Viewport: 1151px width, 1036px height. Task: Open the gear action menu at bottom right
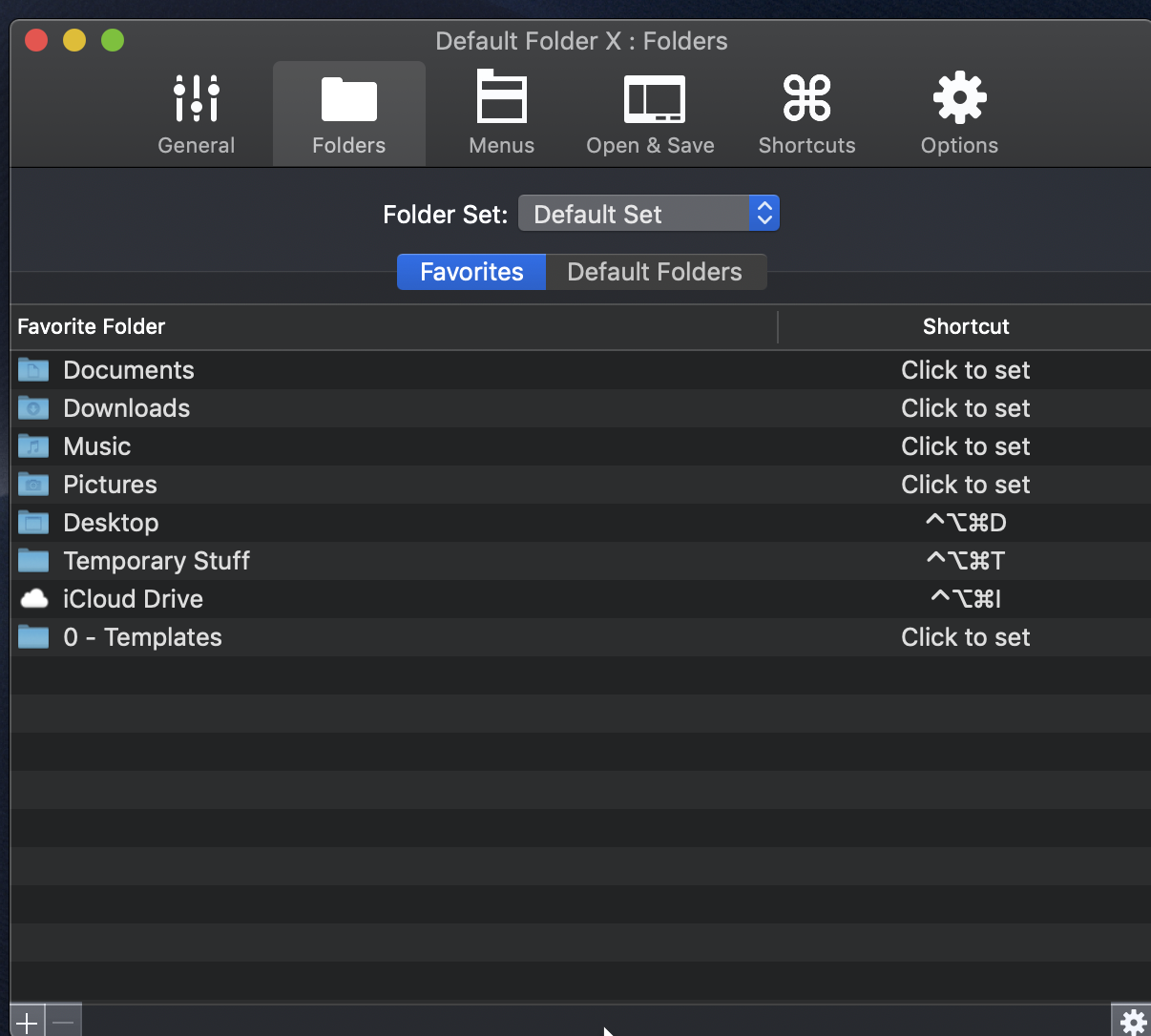pyautogui.click(x=1132, y=1022)
